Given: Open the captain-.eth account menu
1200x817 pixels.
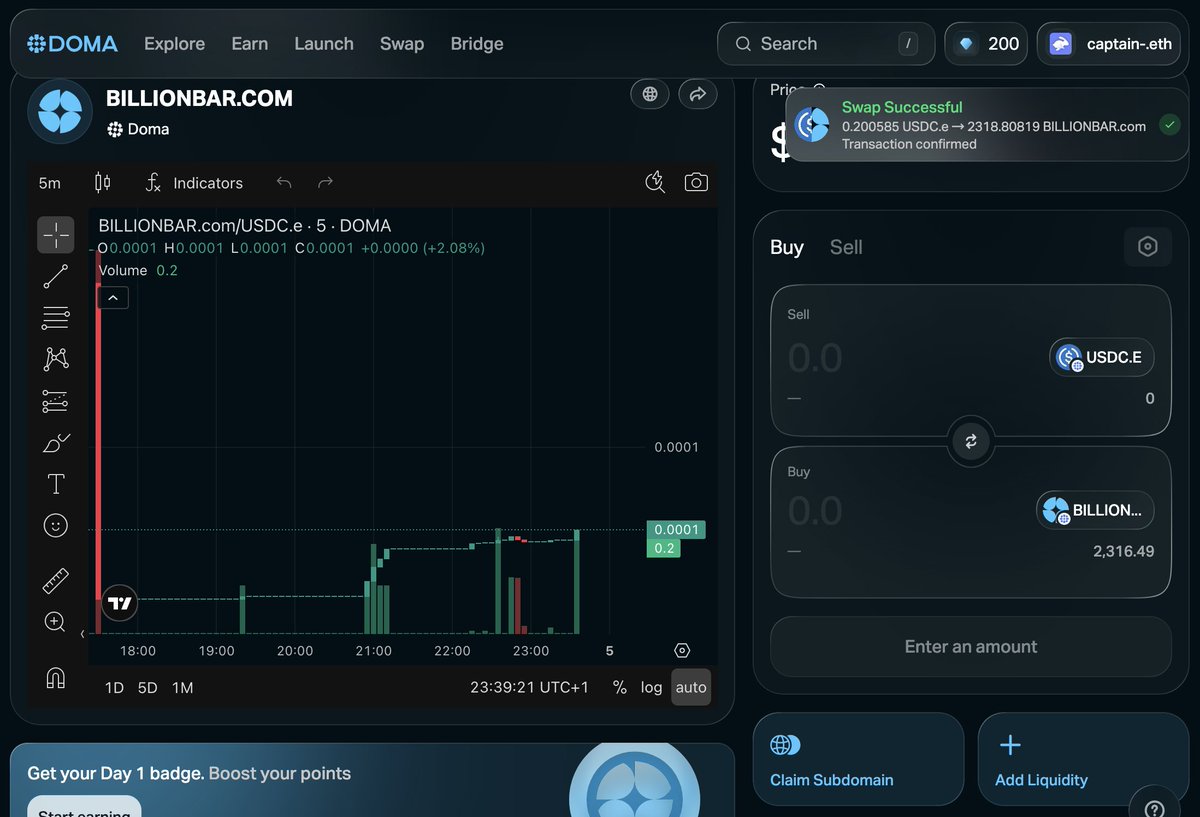Looking at the screenshot, I should coord(1109,44).
